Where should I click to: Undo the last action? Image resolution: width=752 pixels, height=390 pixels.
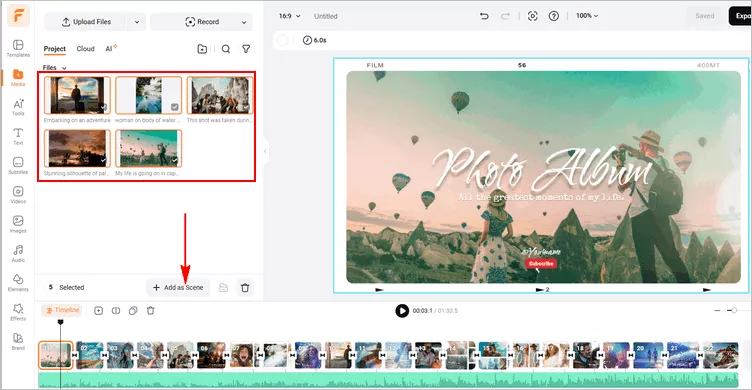click(484, 16)
